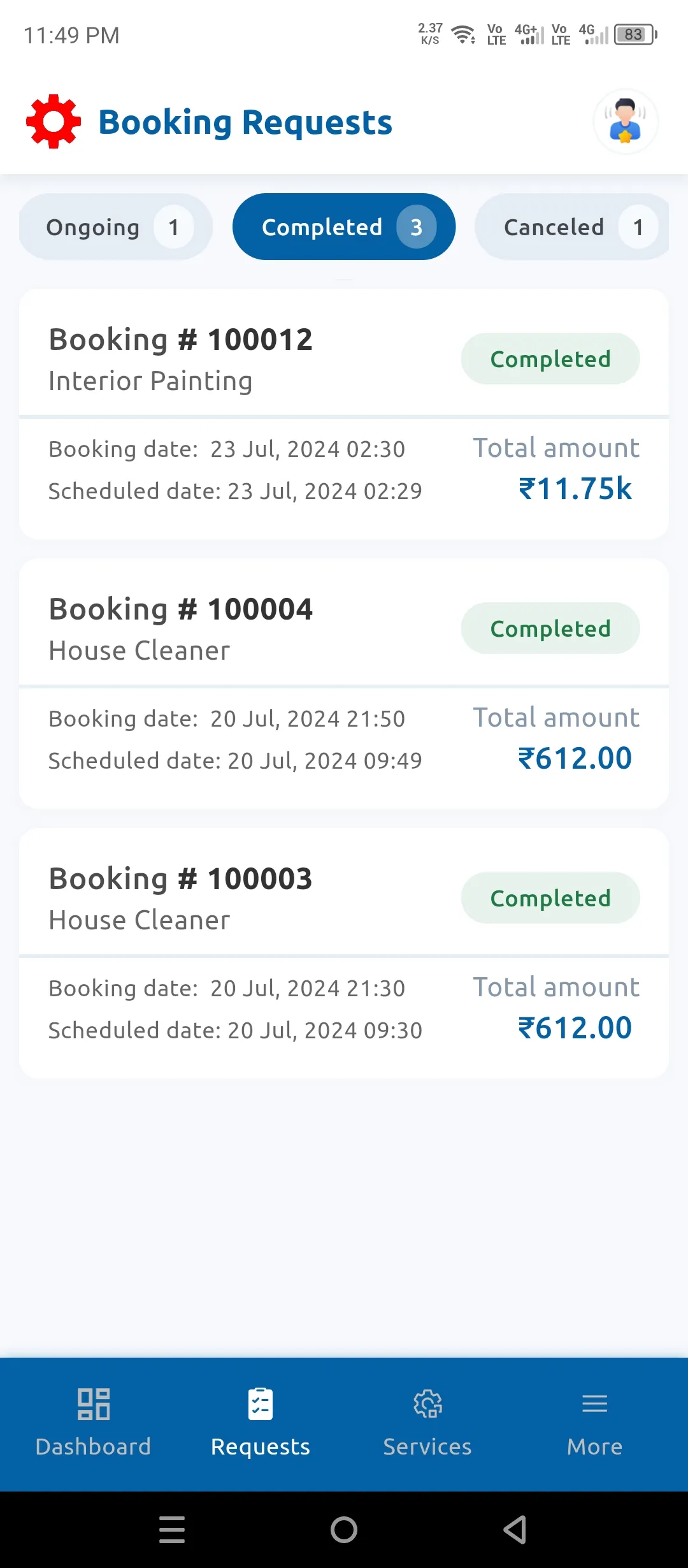Open Booking # 100012 Interior Painting
This screenshot has width=688, height=1568.
180,359
